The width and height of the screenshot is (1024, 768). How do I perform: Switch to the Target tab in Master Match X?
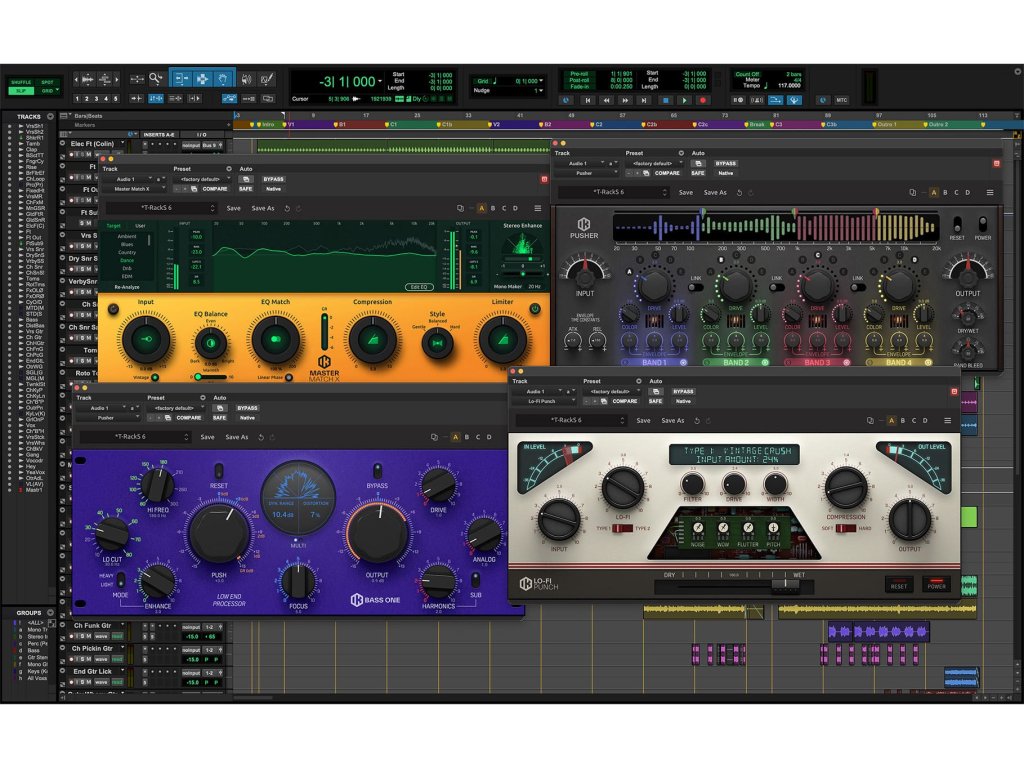point(114,226)
